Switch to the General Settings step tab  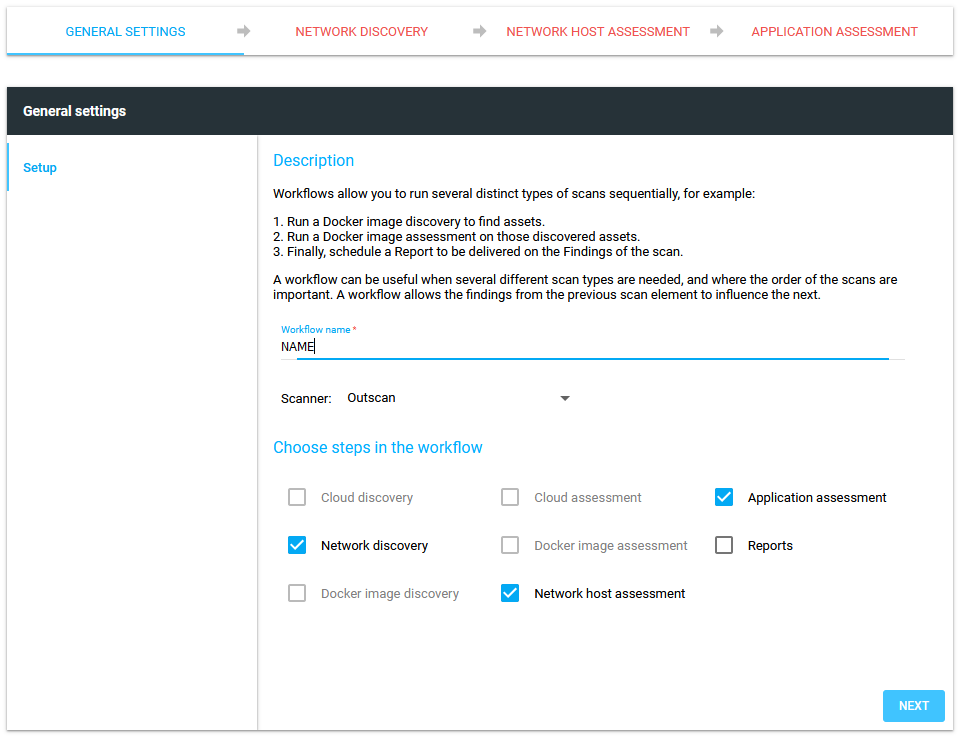click(125, 31)
